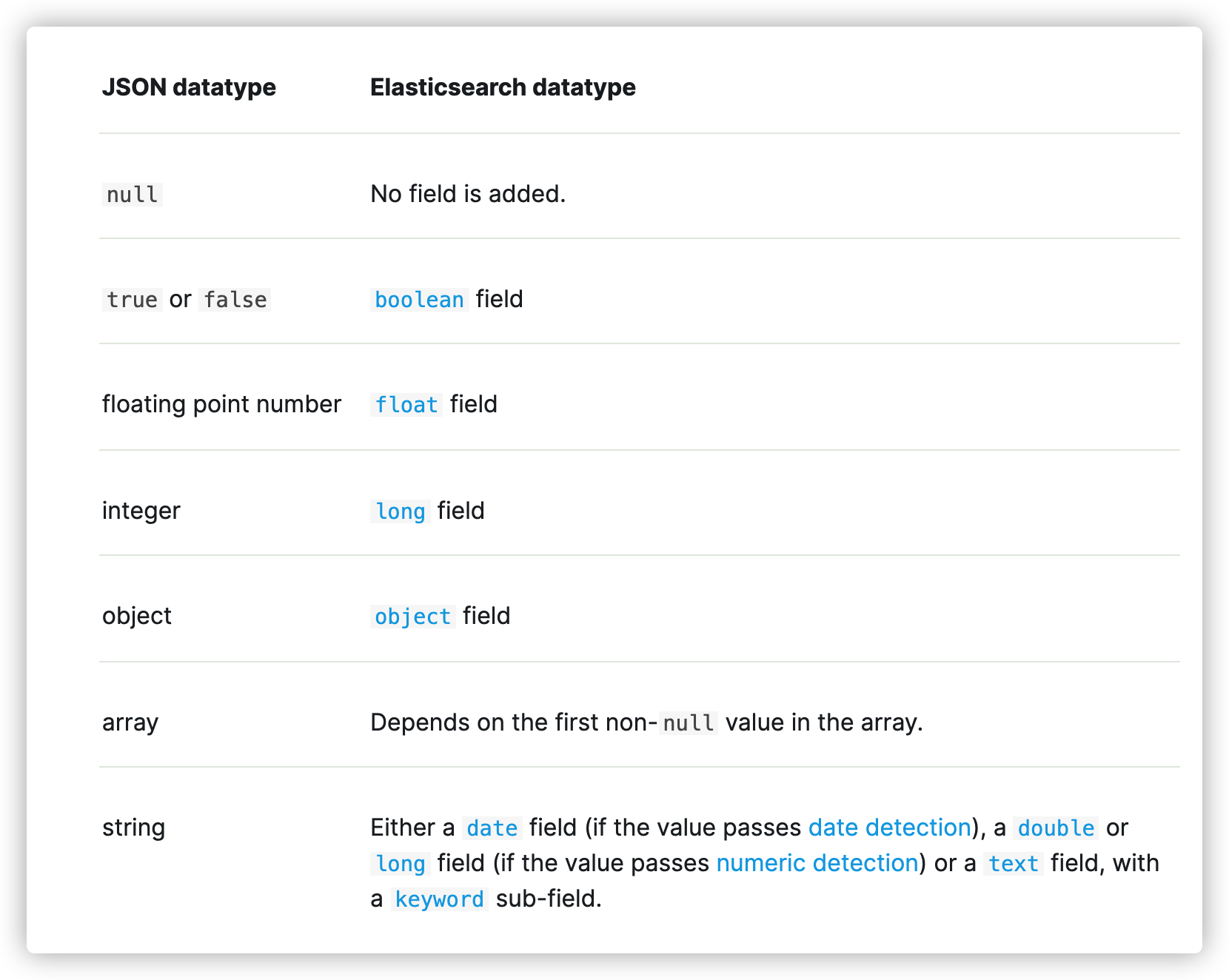The image size is (1229, 980).
Task: Click the false code label
Action: [235, 300]
